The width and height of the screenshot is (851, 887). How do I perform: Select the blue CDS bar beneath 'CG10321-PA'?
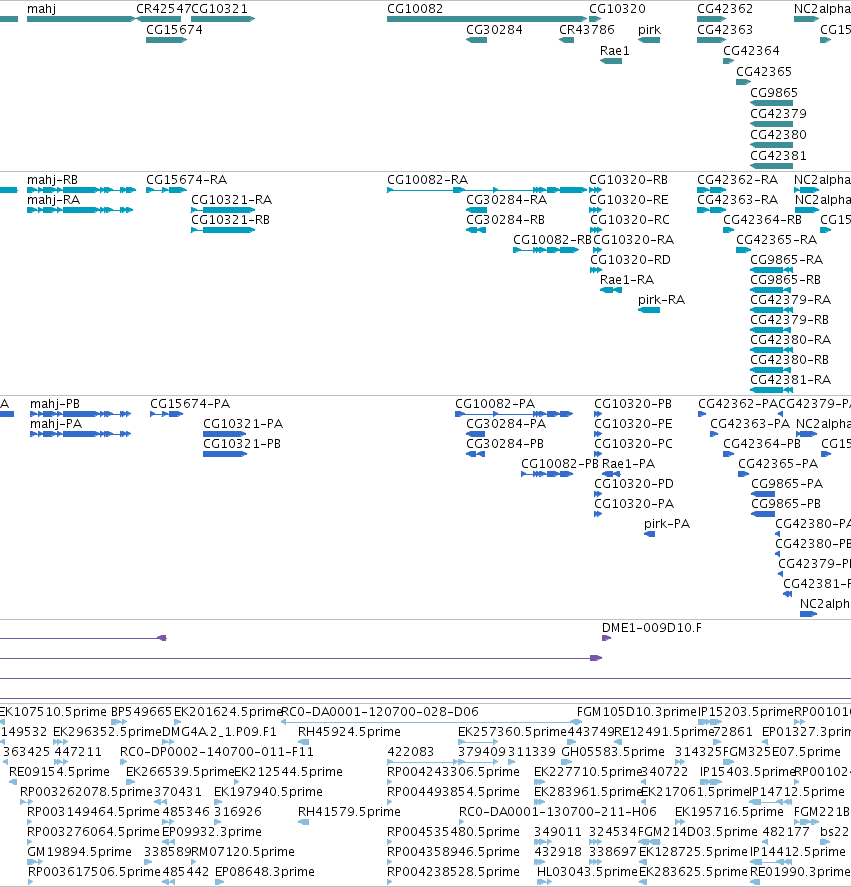225,434
